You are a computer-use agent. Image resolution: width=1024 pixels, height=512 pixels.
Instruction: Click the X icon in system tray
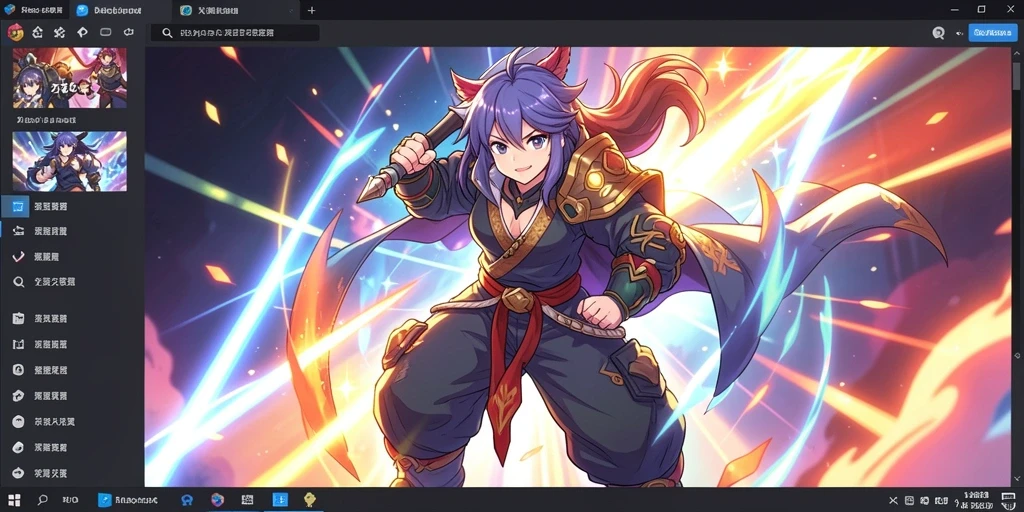[893, 500]
